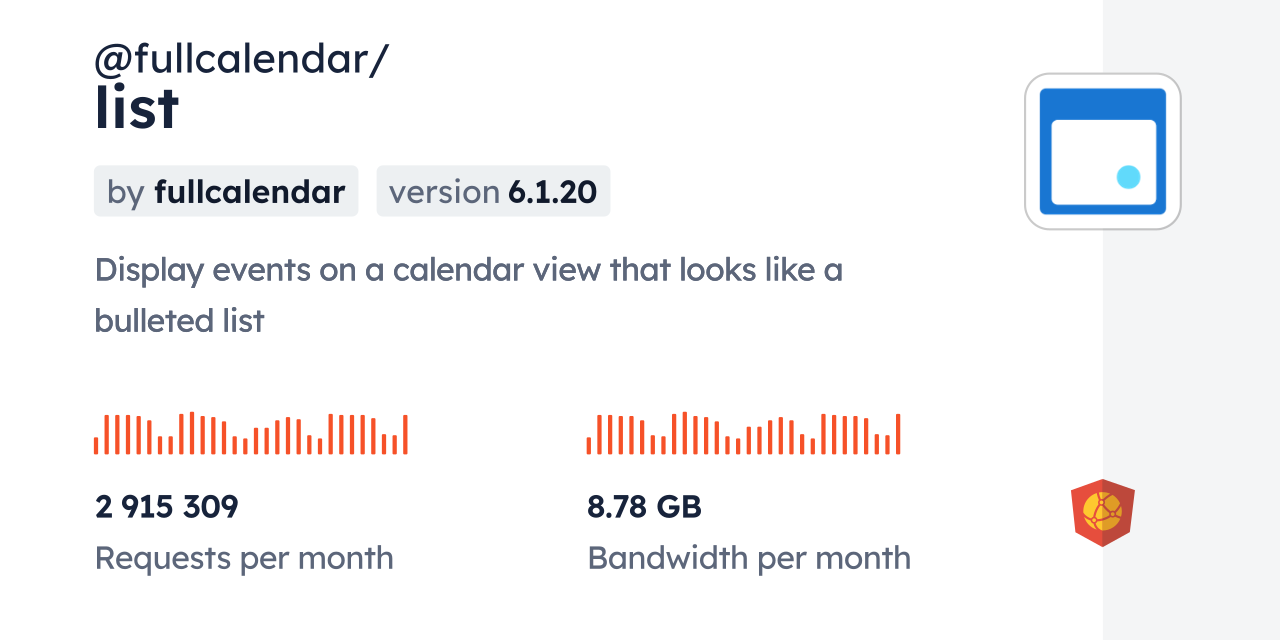Click the last bar in bandwidth chart
The width and height of the screenshot is (1280, 640).
click(898, 434)
